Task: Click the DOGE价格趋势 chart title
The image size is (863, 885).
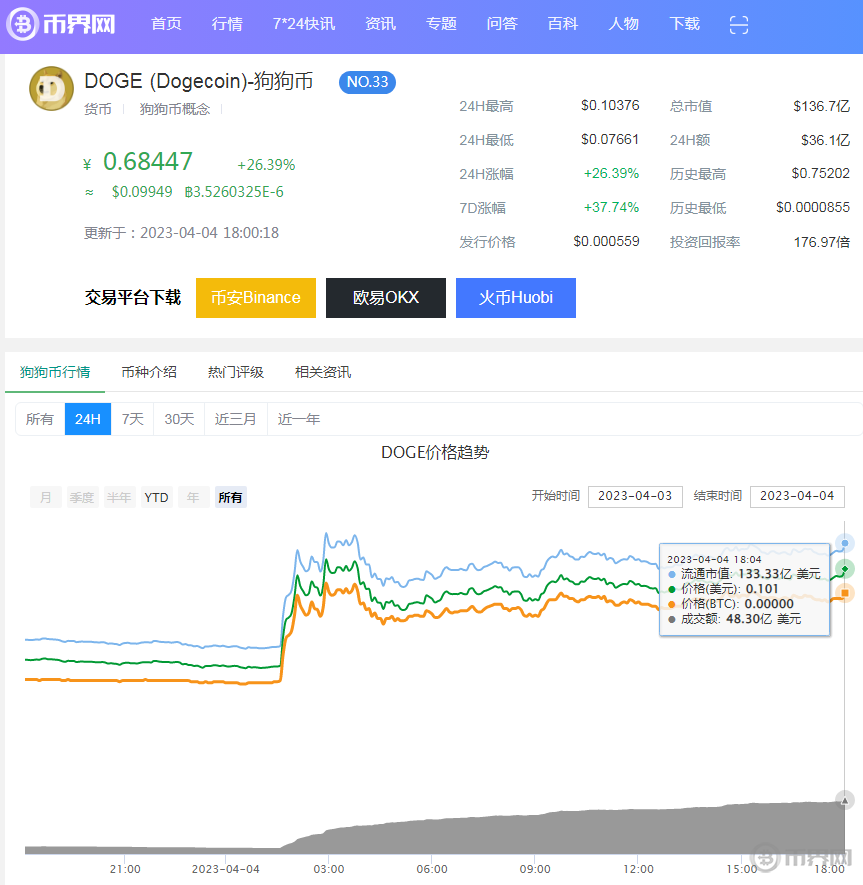Action: (x=435, y=453)
